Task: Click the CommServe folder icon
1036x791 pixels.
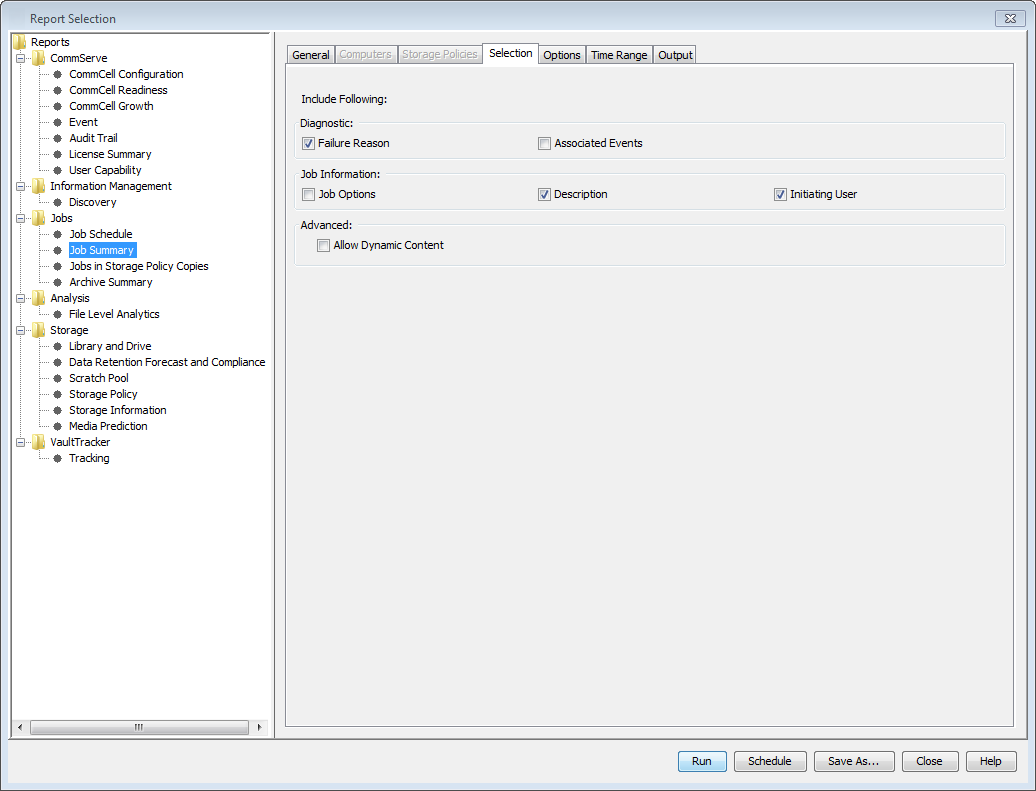Action: pyautogui.click(x=40, y=58)
